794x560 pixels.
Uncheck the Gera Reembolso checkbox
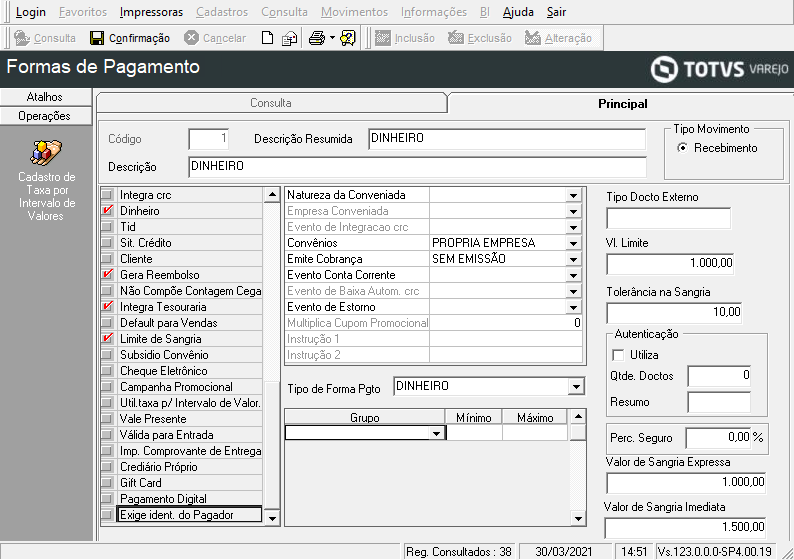click(107, 275)
